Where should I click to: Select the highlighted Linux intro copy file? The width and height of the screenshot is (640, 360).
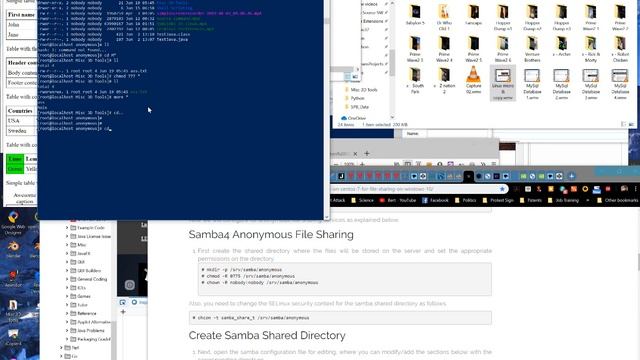502,83
